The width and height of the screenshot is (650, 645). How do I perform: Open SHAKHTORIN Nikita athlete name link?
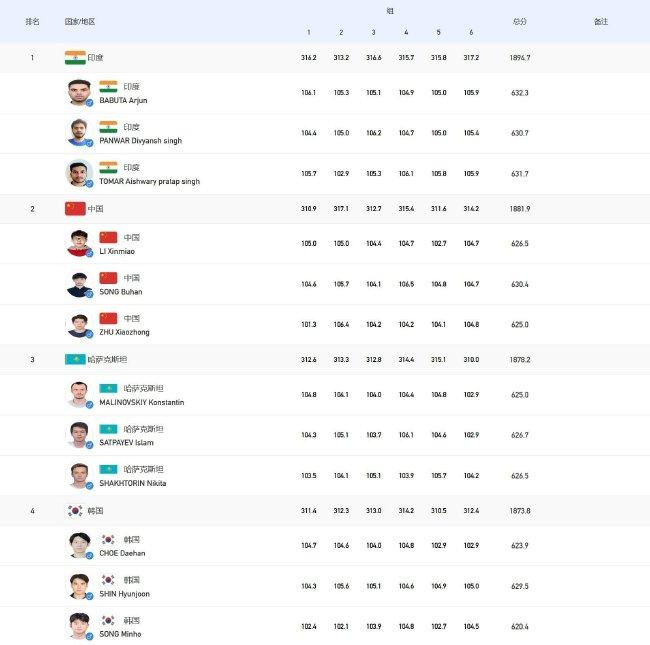coord(133,483)
